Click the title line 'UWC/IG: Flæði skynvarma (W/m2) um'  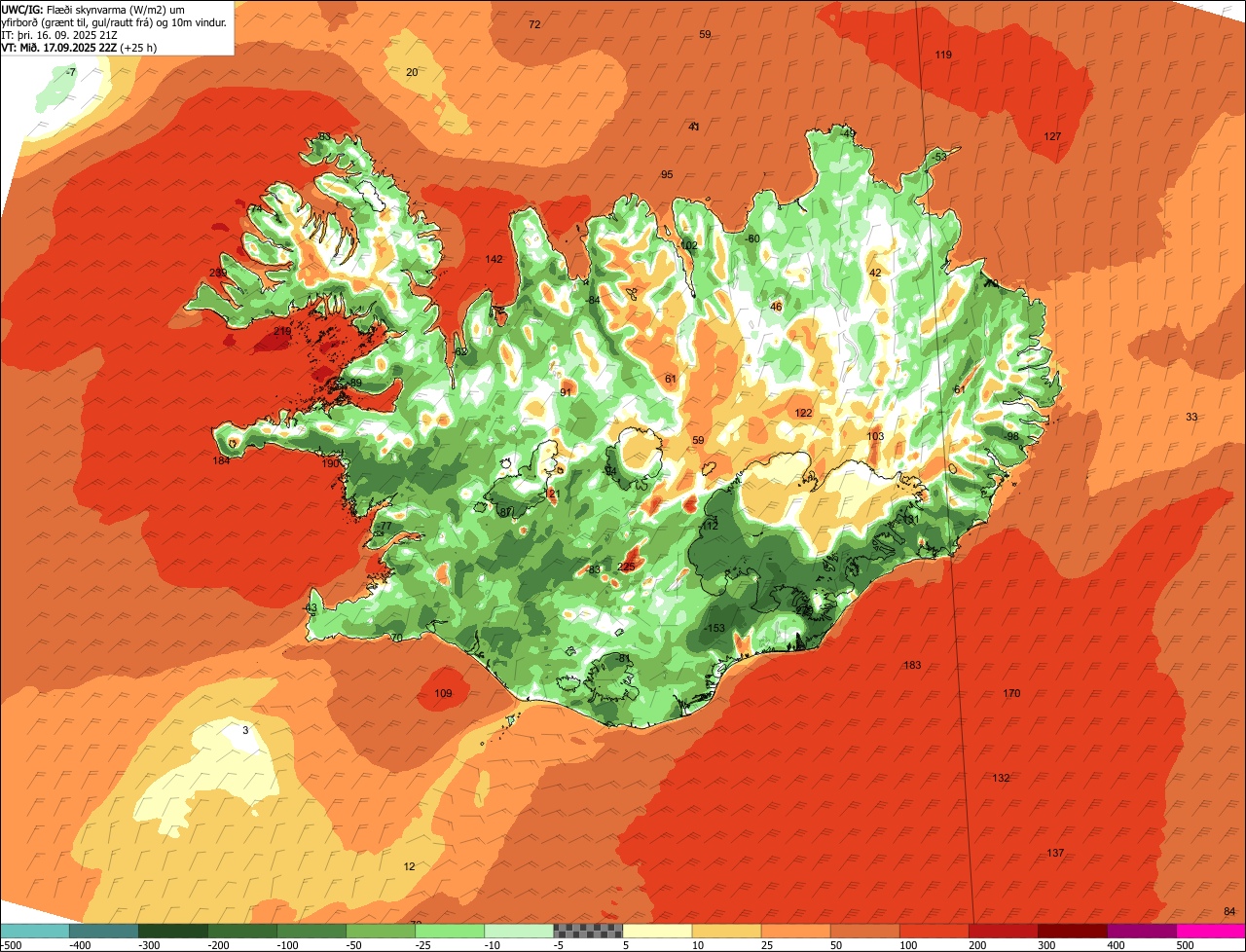coord(93,10)
